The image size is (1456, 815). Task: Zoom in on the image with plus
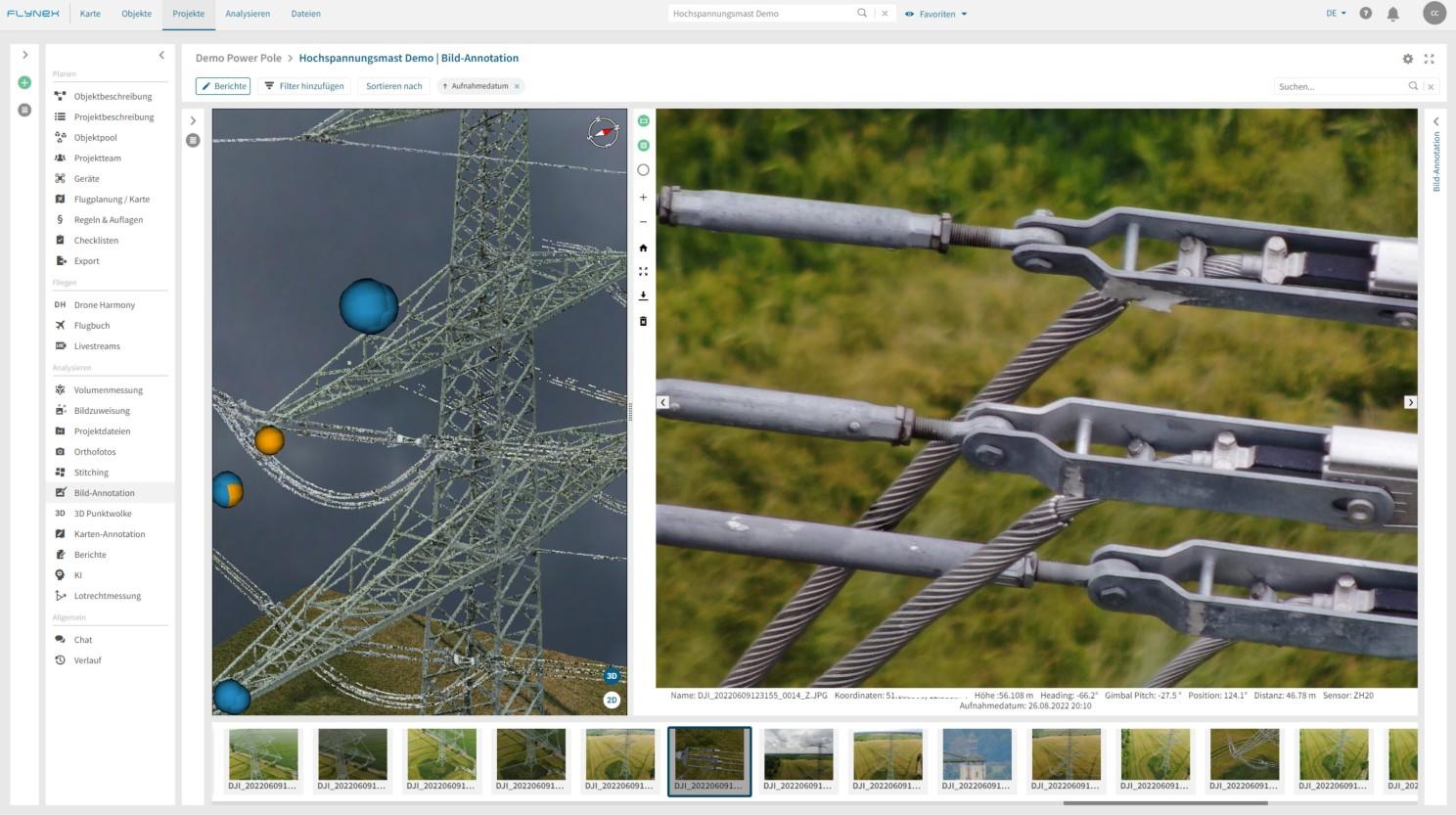tap(643, 198)
